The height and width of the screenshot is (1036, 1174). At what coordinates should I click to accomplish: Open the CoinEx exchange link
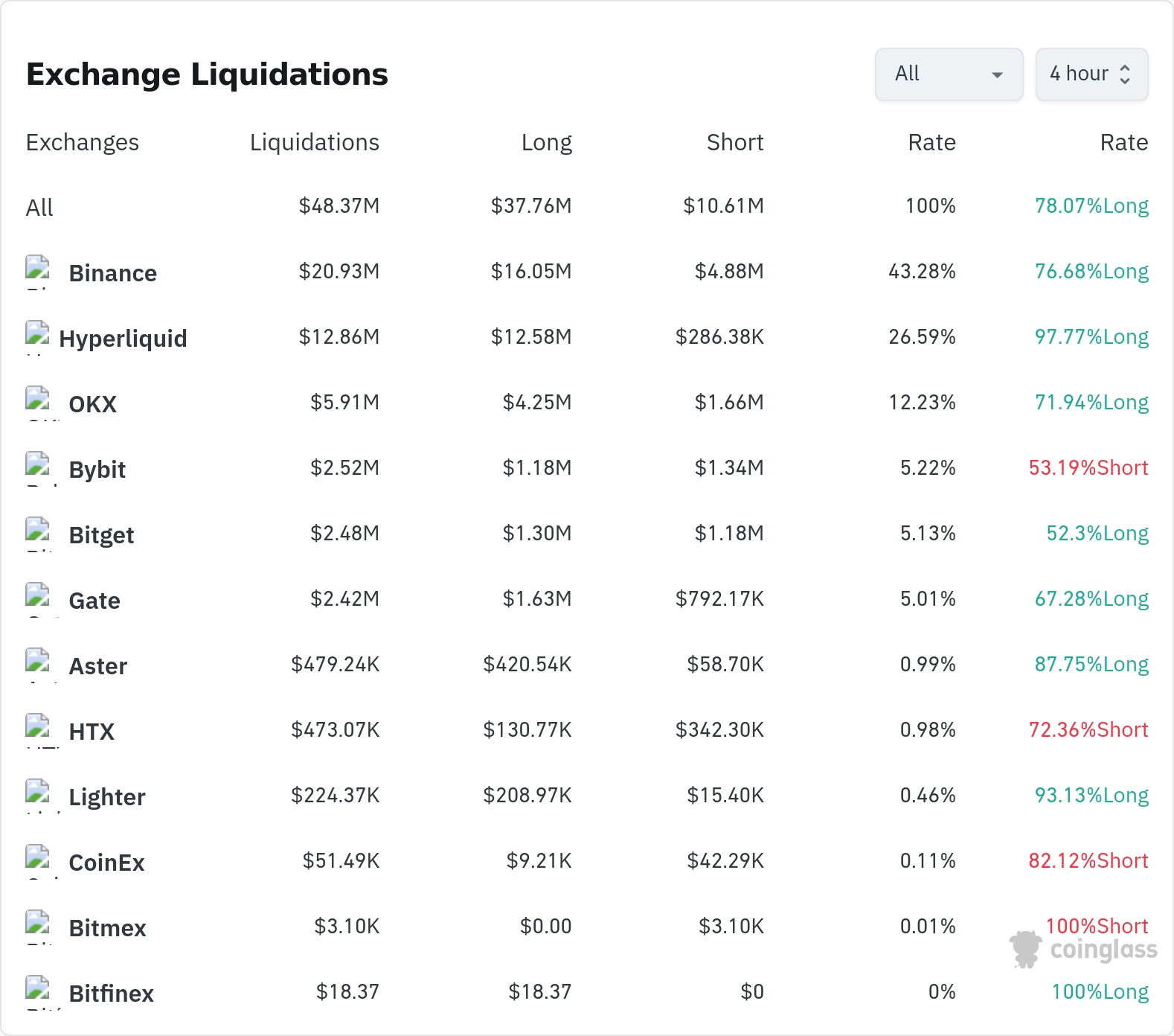click(x=106, y=863)
